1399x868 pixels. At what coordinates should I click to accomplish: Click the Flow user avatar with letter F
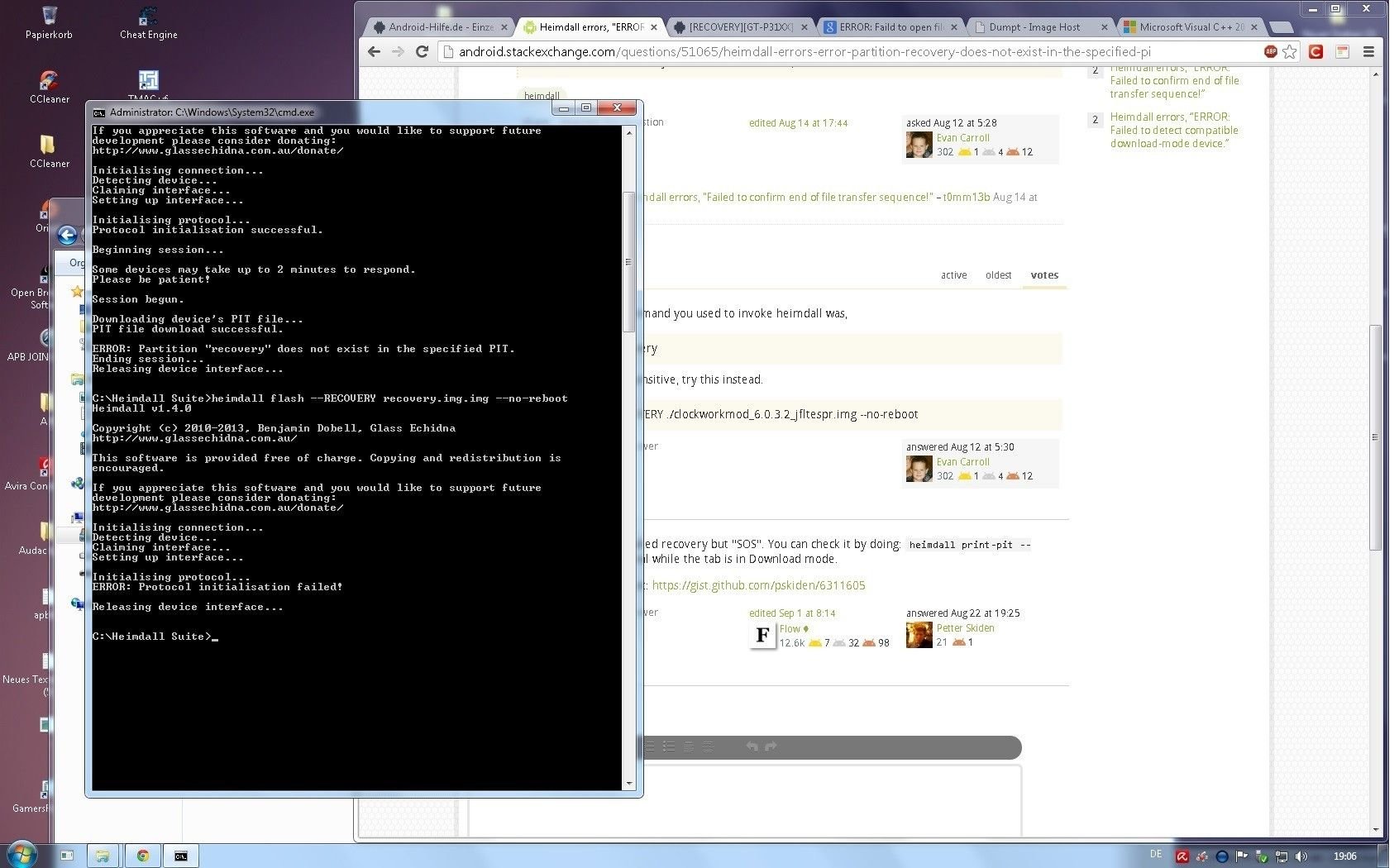(x=762, y=635)
